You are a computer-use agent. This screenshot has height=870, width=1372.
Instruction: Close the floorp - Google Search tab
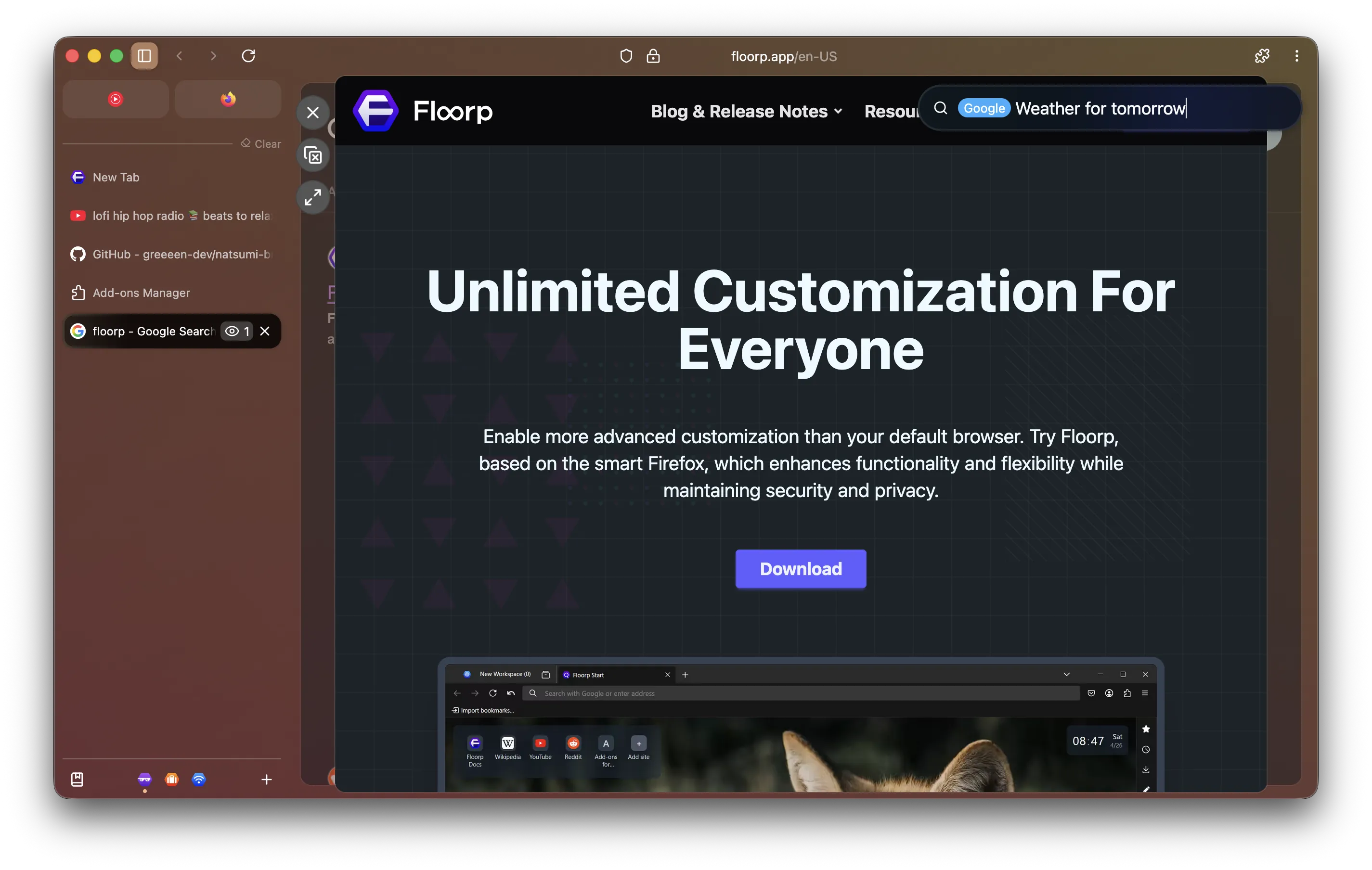pyautogui.click(x=265, y=332)
